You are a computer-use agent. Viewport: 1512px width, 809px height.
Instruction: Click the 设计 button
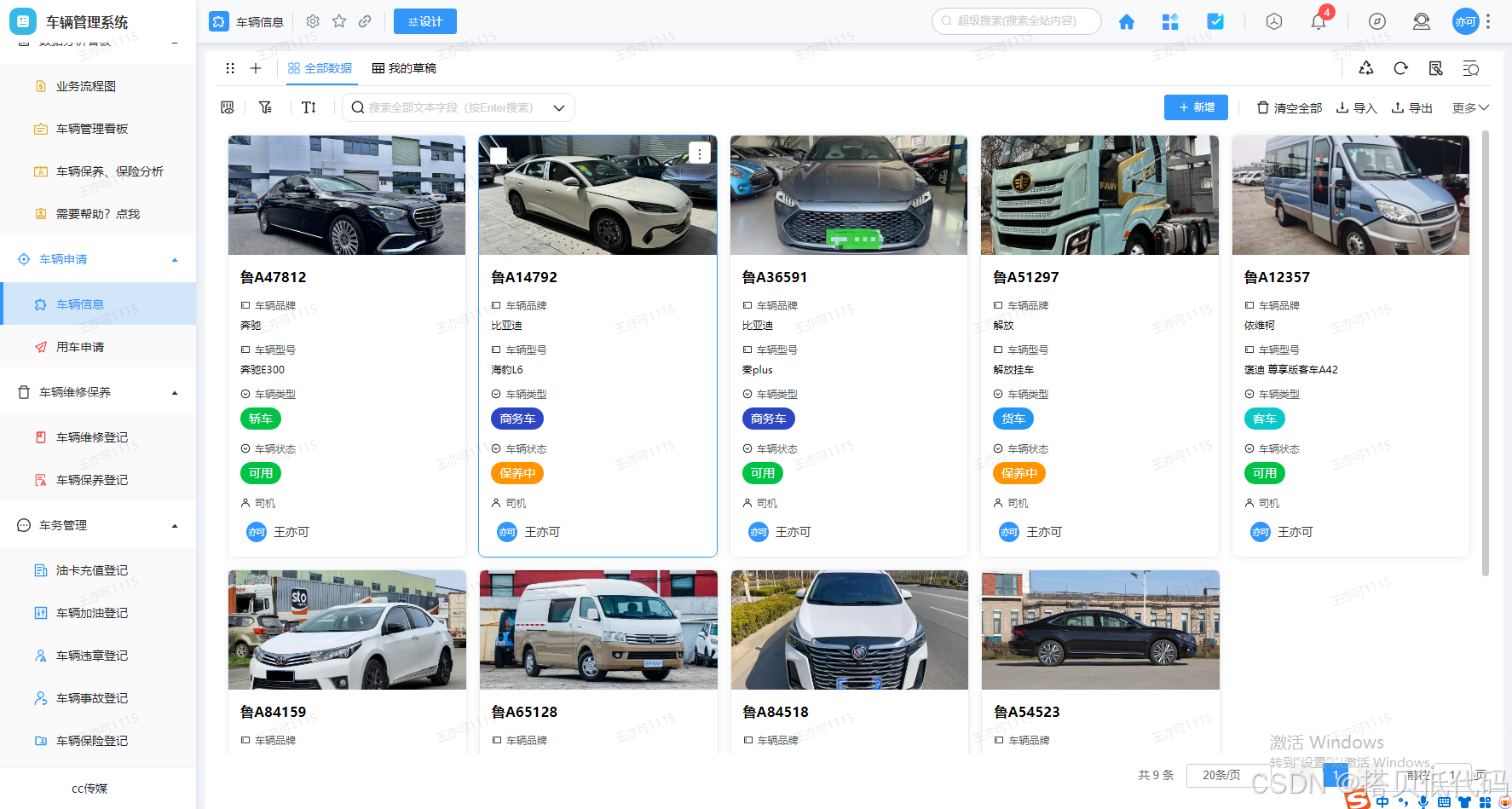[425, 21]
